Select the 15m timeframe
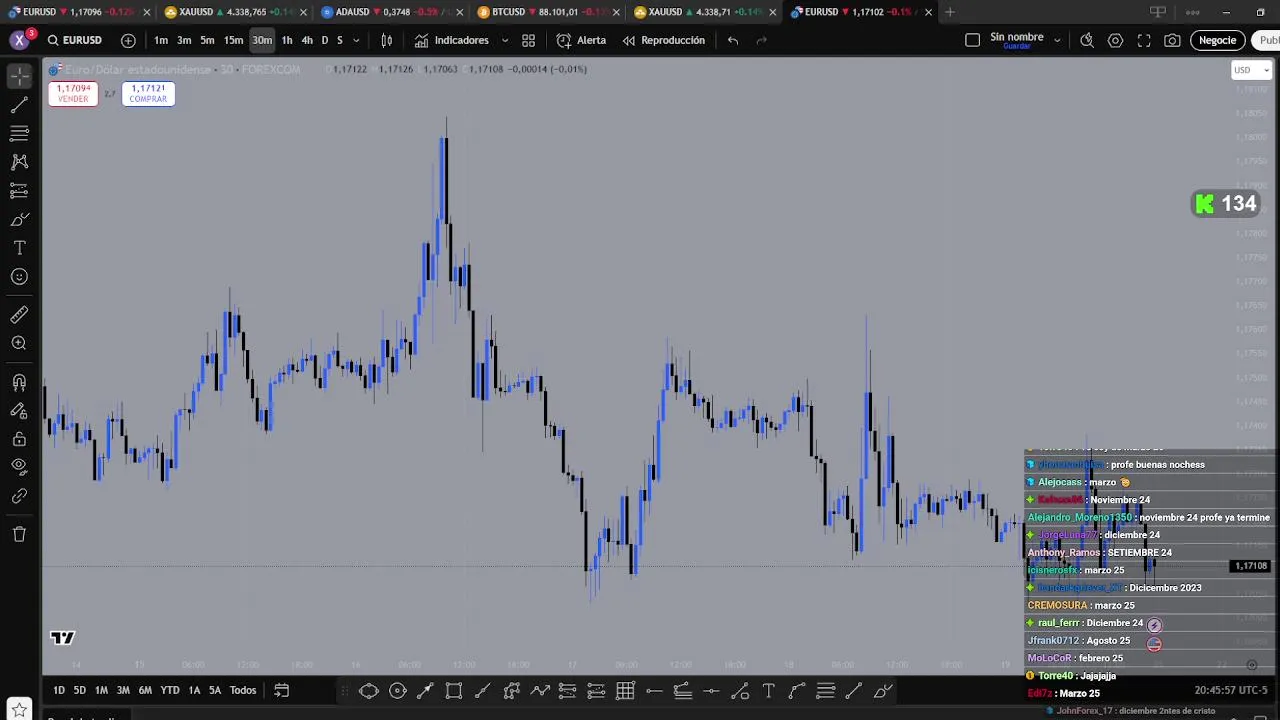Image resolution: width=1280 pixels, height=720 pixels. pyautogui.click(x=233, y=40)
